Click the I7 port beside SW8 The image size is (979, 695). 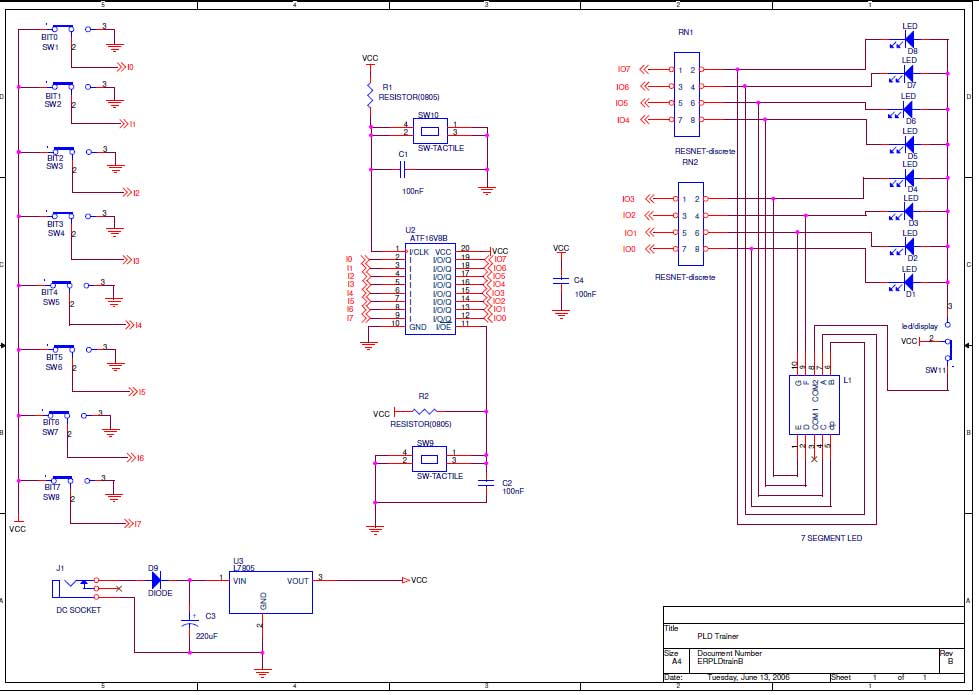[133, 523]
